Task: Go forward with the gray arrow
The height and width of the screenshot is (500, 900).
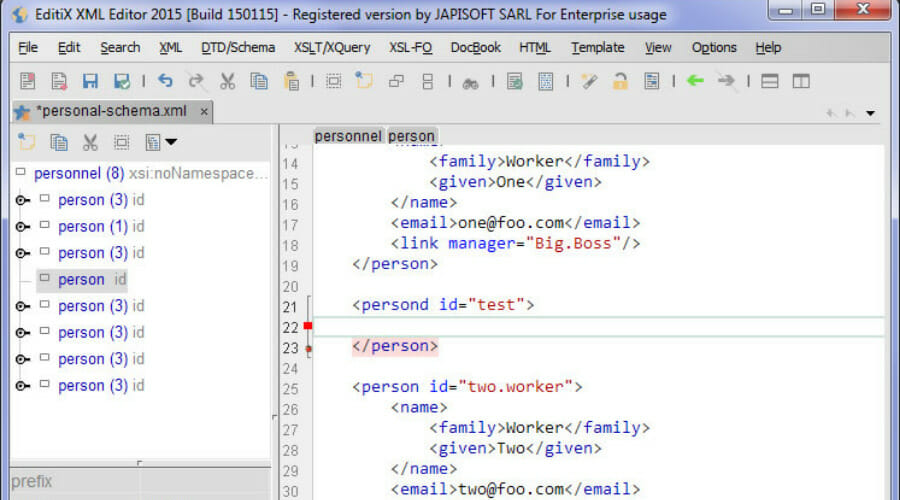Action: coord(726,81)
